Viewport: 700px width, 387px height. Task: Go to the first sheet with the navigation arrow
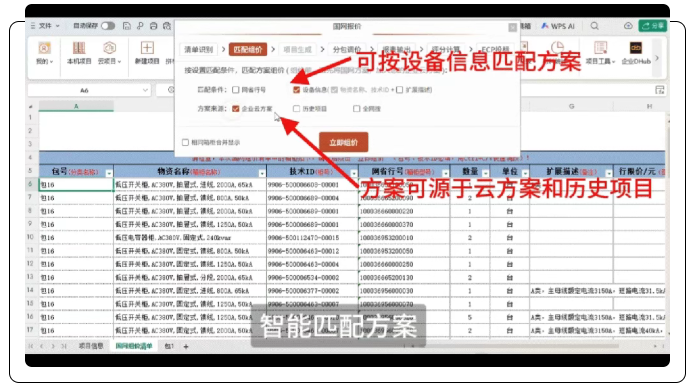pyautogui.click(x=31, y=346)
